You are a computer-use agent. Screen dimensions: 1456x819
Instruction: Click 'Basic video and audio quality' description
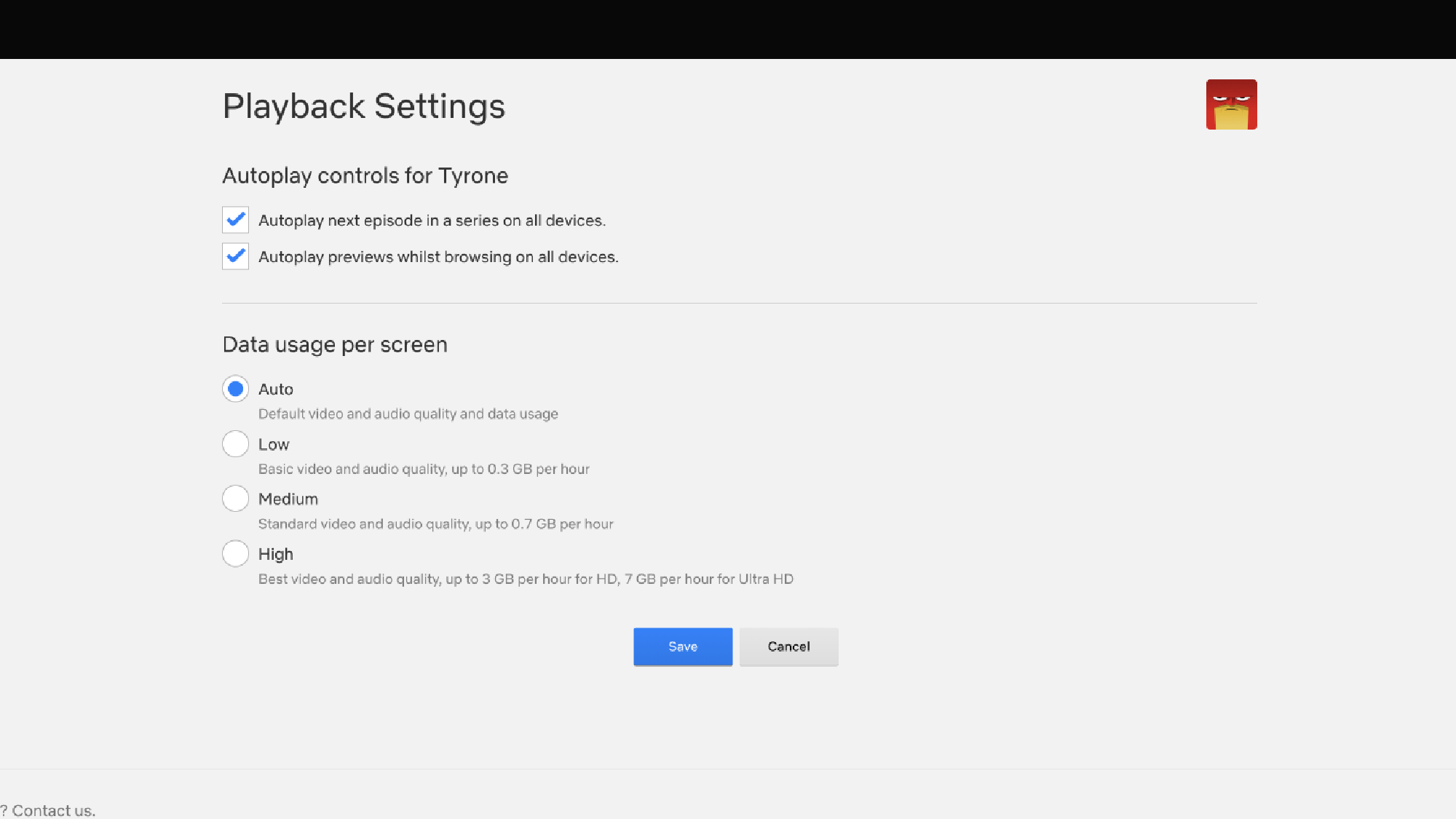coord(424,470)
